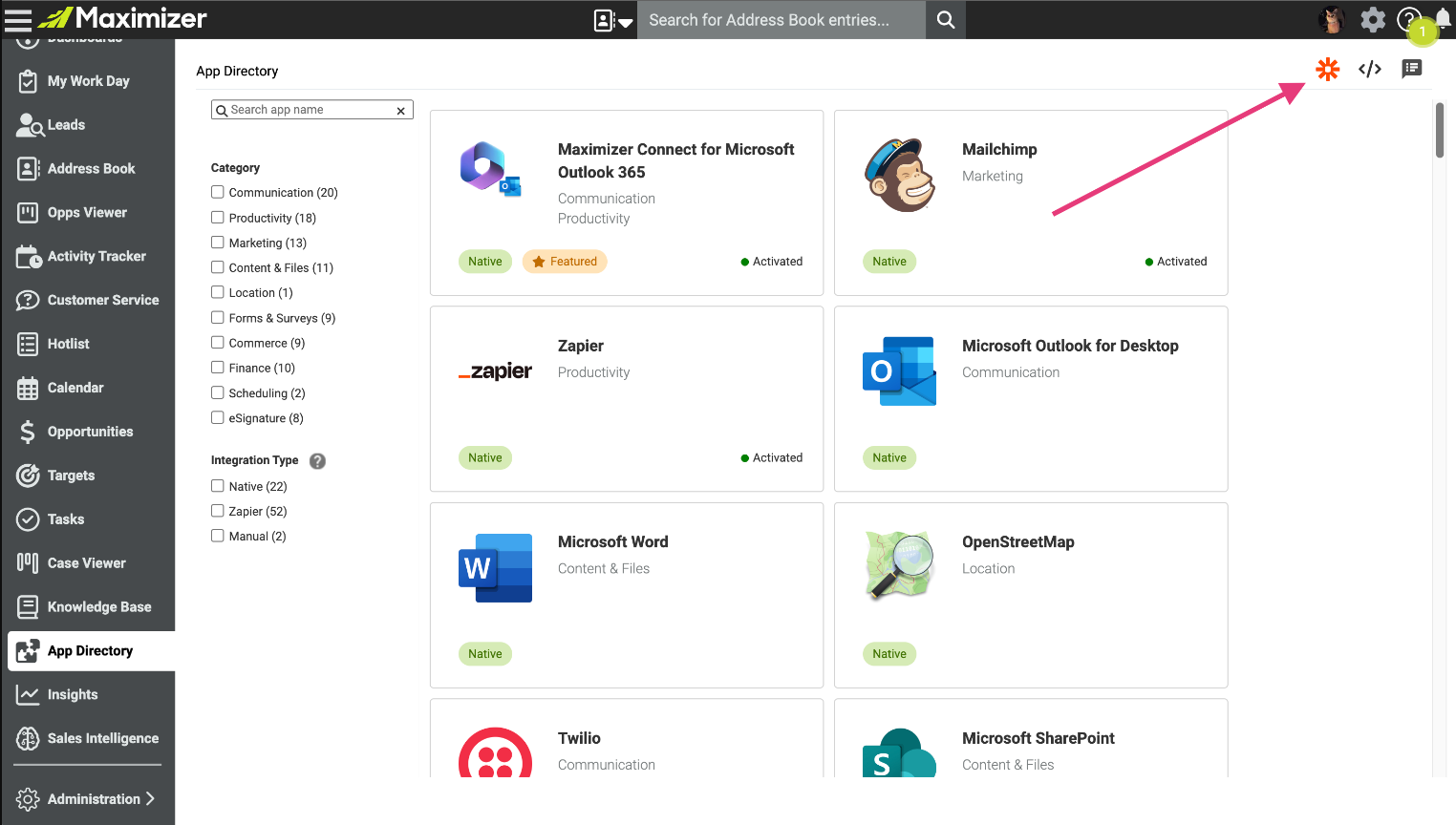
Task: Click the Administration gear icon
Action: pos(28,799)
